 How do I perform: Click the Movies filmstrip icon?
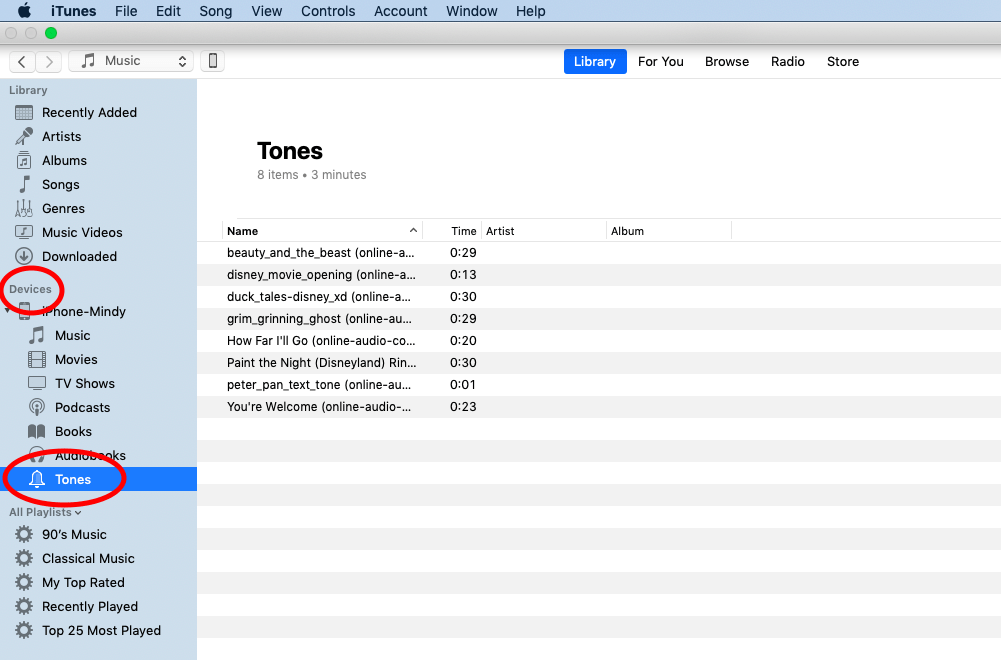click(37, 360)
